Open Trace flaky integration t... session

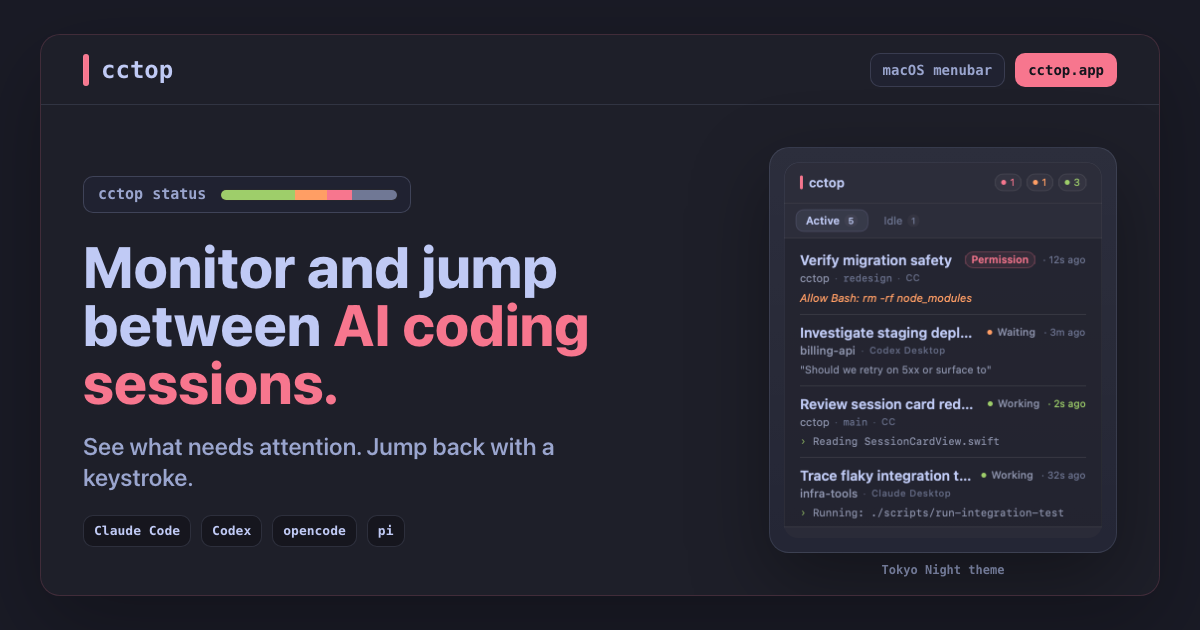943,493
